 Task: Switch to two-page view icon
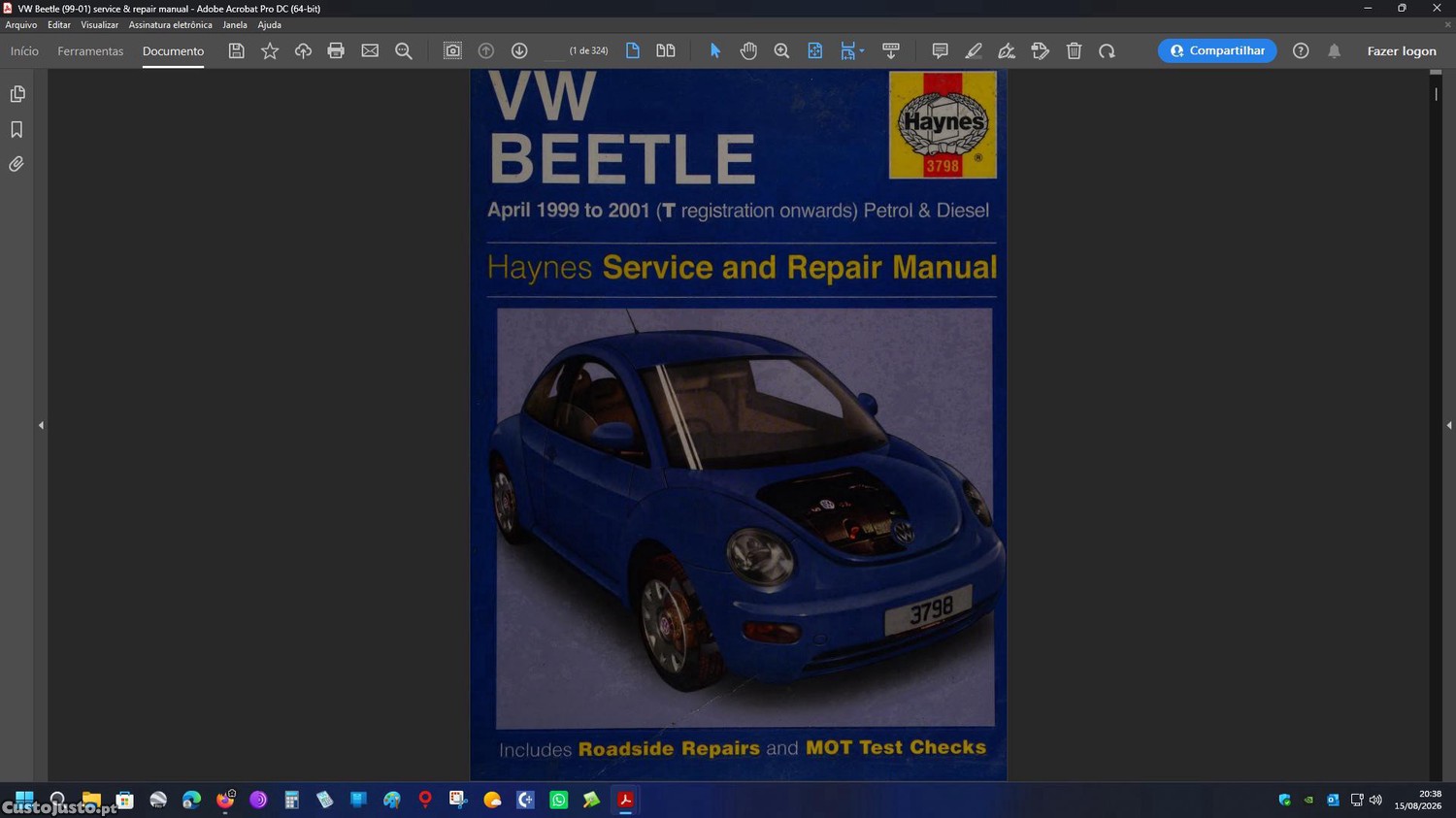click(666, 50)
